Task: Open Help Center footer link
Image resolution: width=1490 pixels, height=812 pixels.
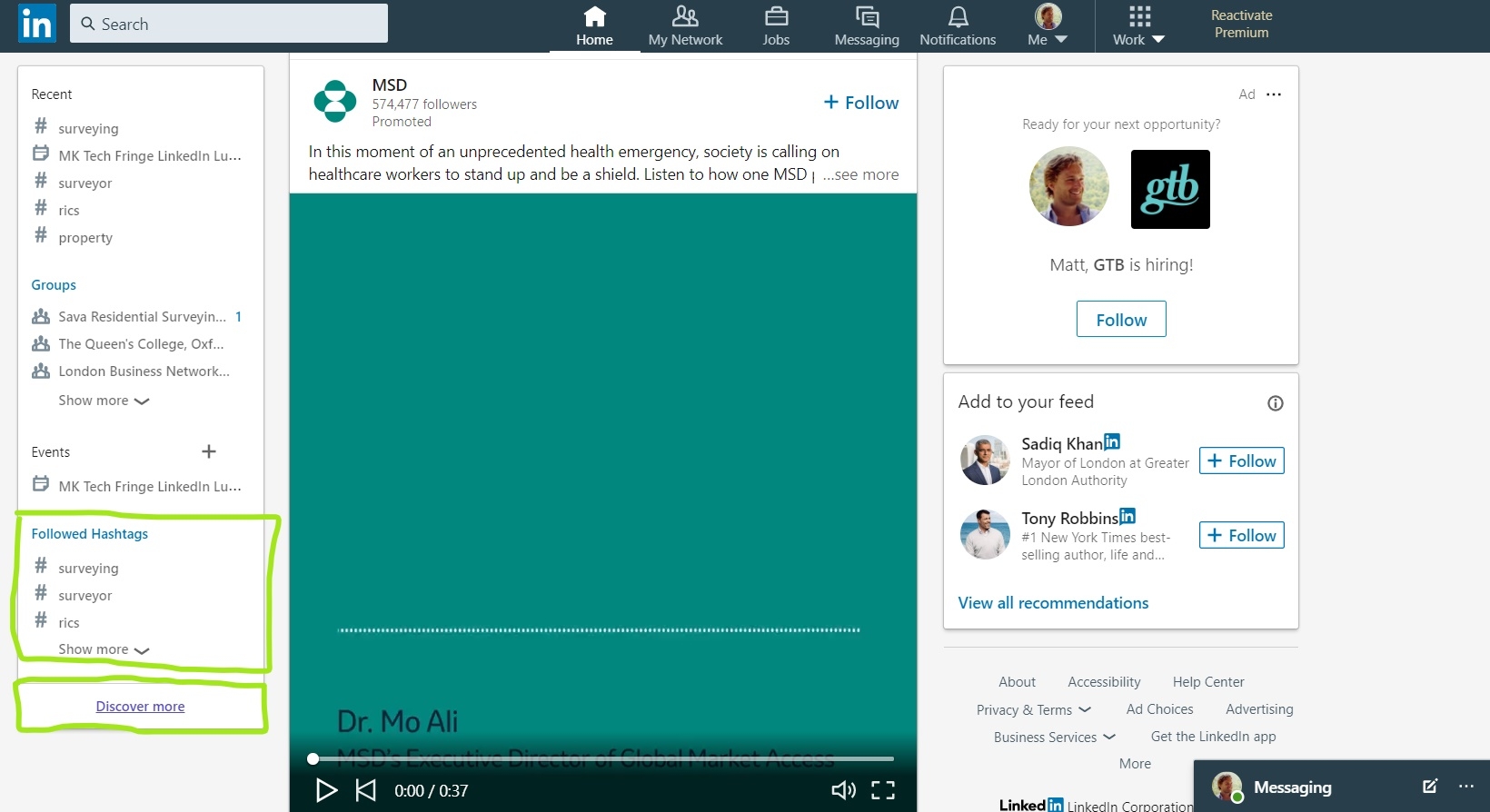Action: pos(1208,682)
